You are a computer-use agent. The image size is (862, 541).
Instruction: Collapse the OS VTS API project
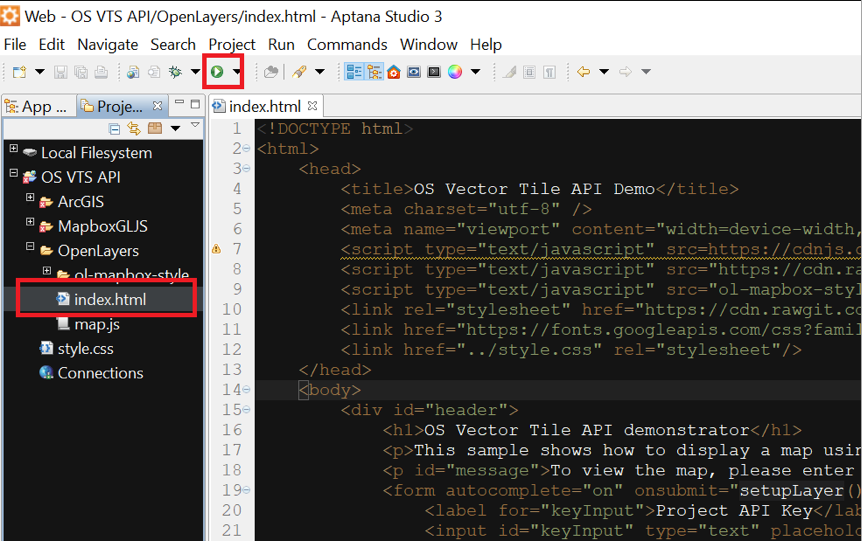pos(14,173)
